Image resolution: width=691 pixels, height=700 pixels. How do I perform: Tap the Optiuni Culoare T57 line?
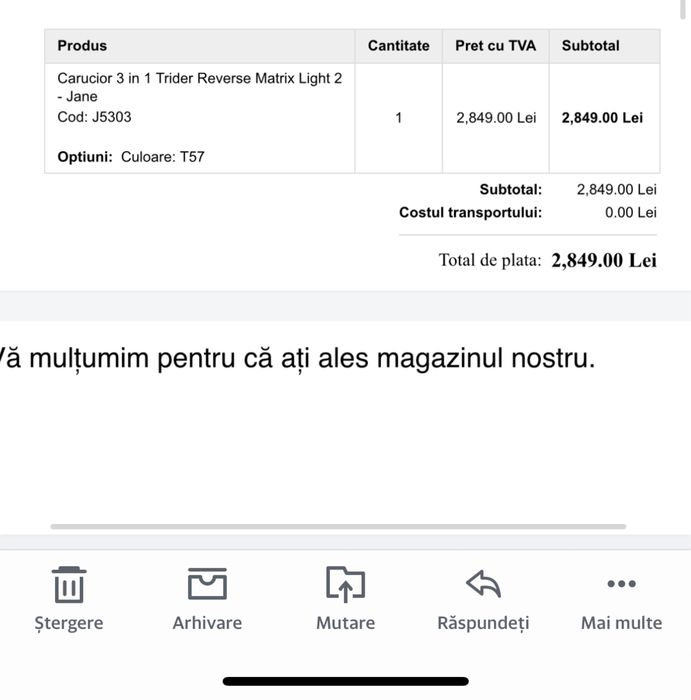coord(131,156)
